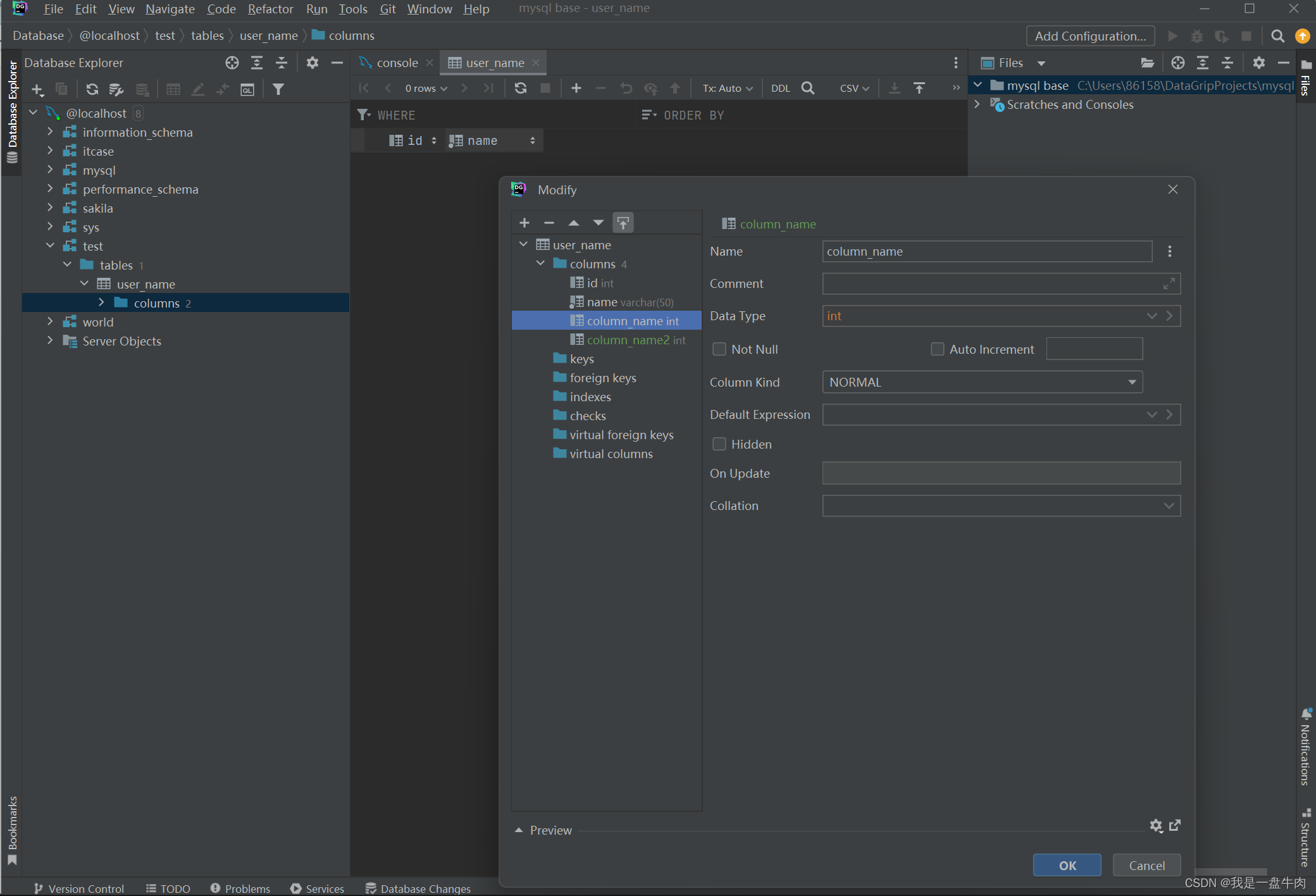Click Add Configuration button

[x=1089, y=36]
